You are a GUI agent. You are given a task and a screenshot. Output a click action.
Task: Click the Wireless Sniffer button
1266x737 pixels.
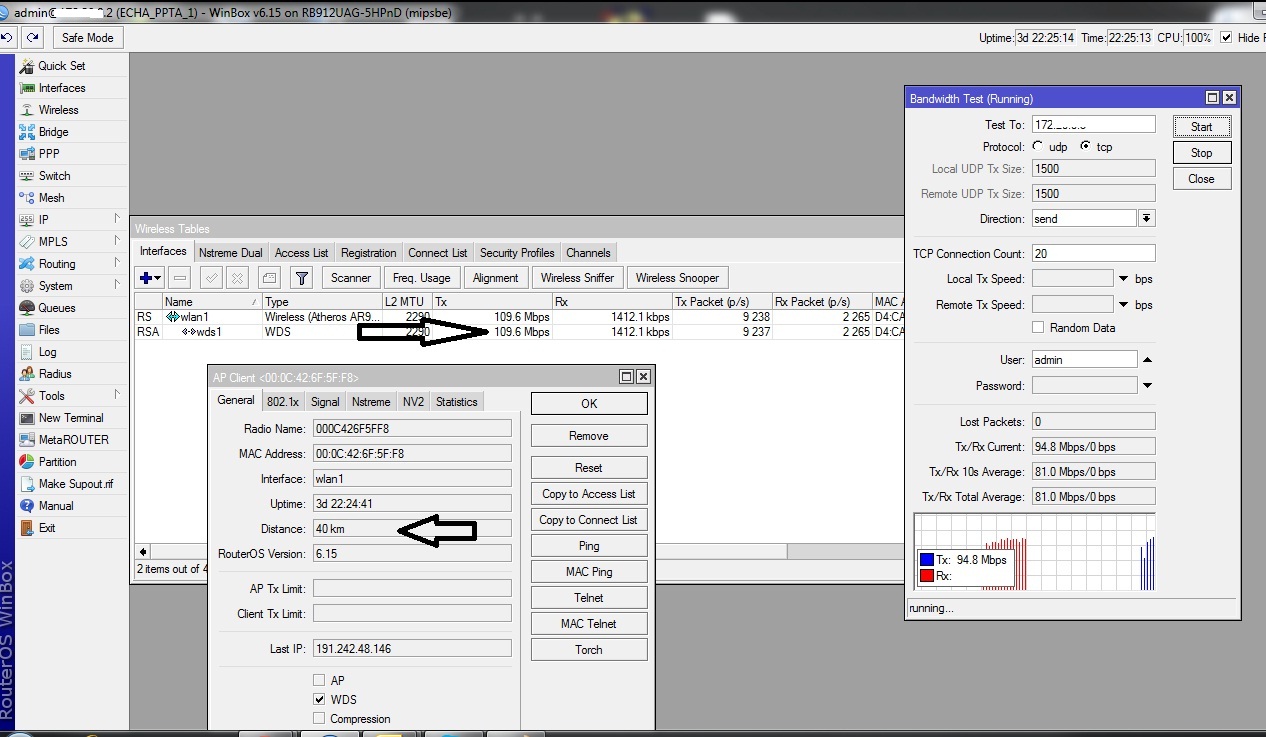578,278
